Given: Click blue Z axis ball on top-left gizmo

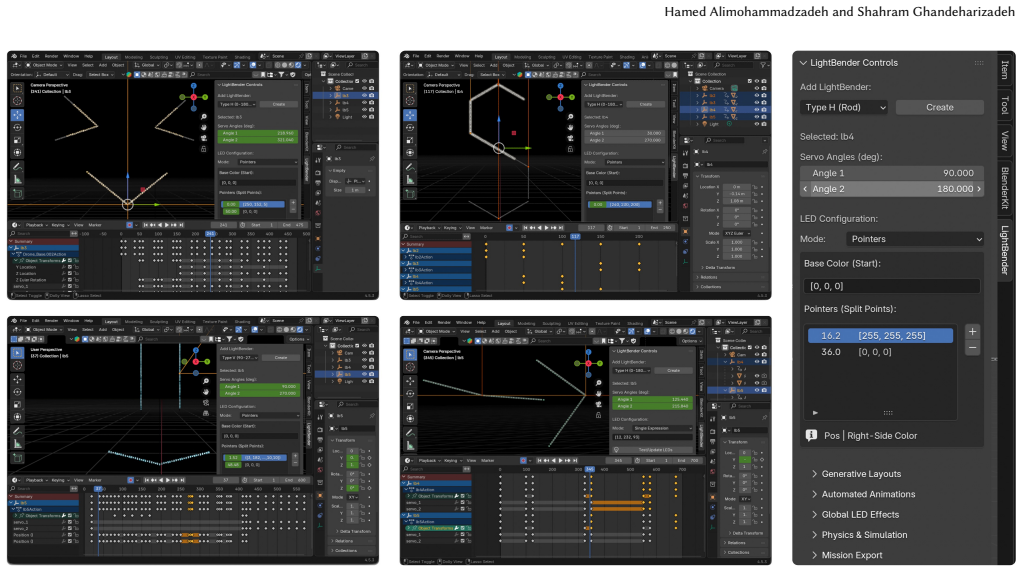Looking at the screenshot, I should (x=193, y=86).
